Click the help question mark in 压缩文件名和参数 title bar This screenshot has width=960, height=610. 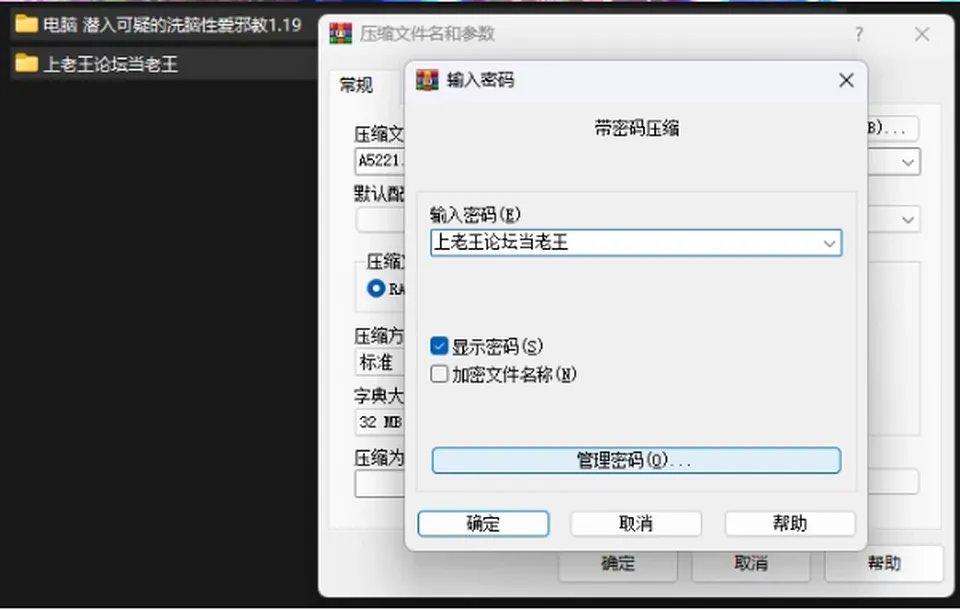[x=859, y=34]
